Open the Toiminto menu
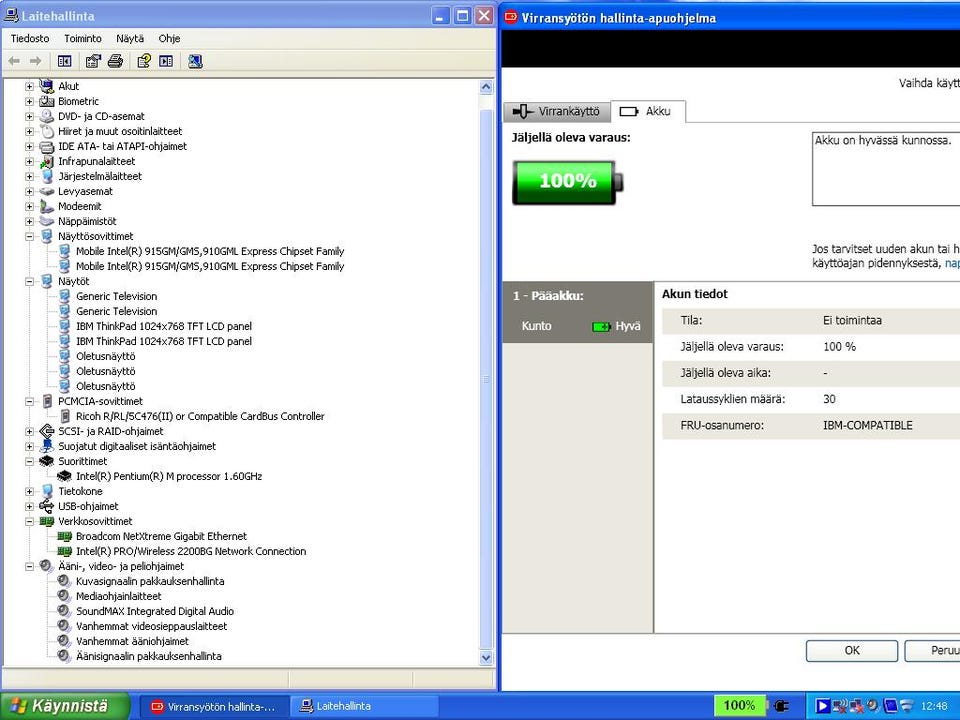Viewport: 960px width, 720px height. pyautogui.click(x=83, y=38)
